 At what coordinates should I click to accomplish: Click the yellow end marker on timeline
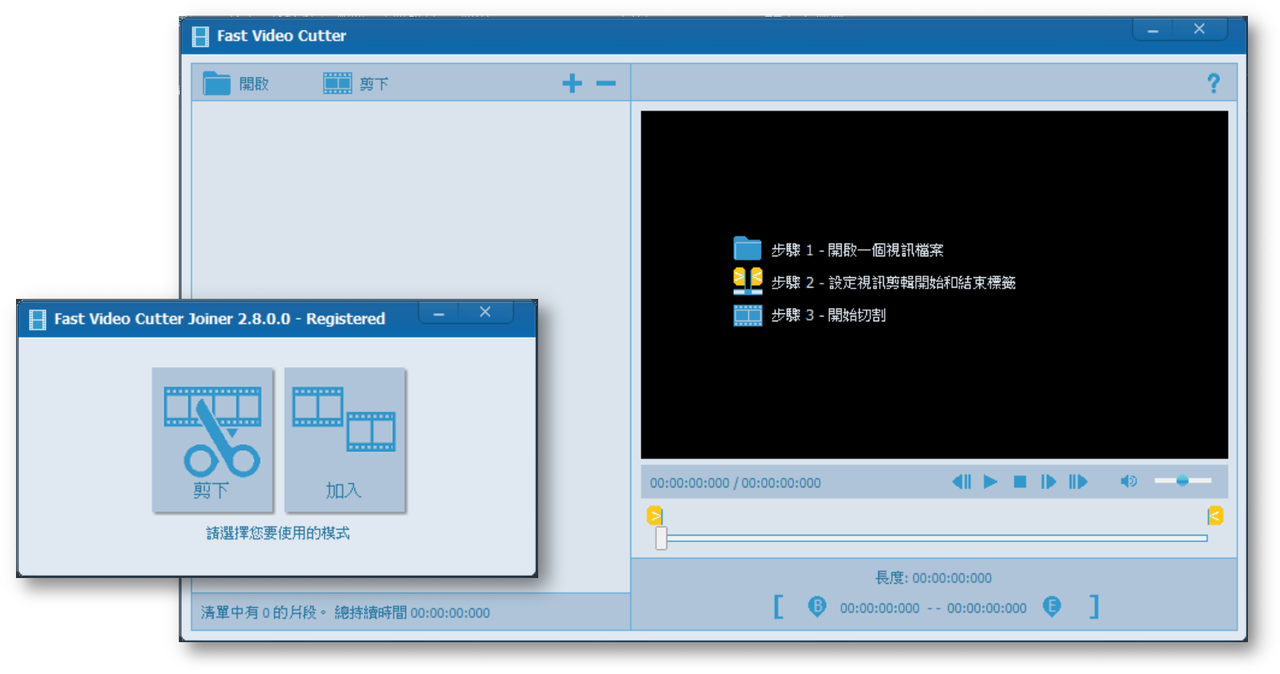(x=1215, y=516)
